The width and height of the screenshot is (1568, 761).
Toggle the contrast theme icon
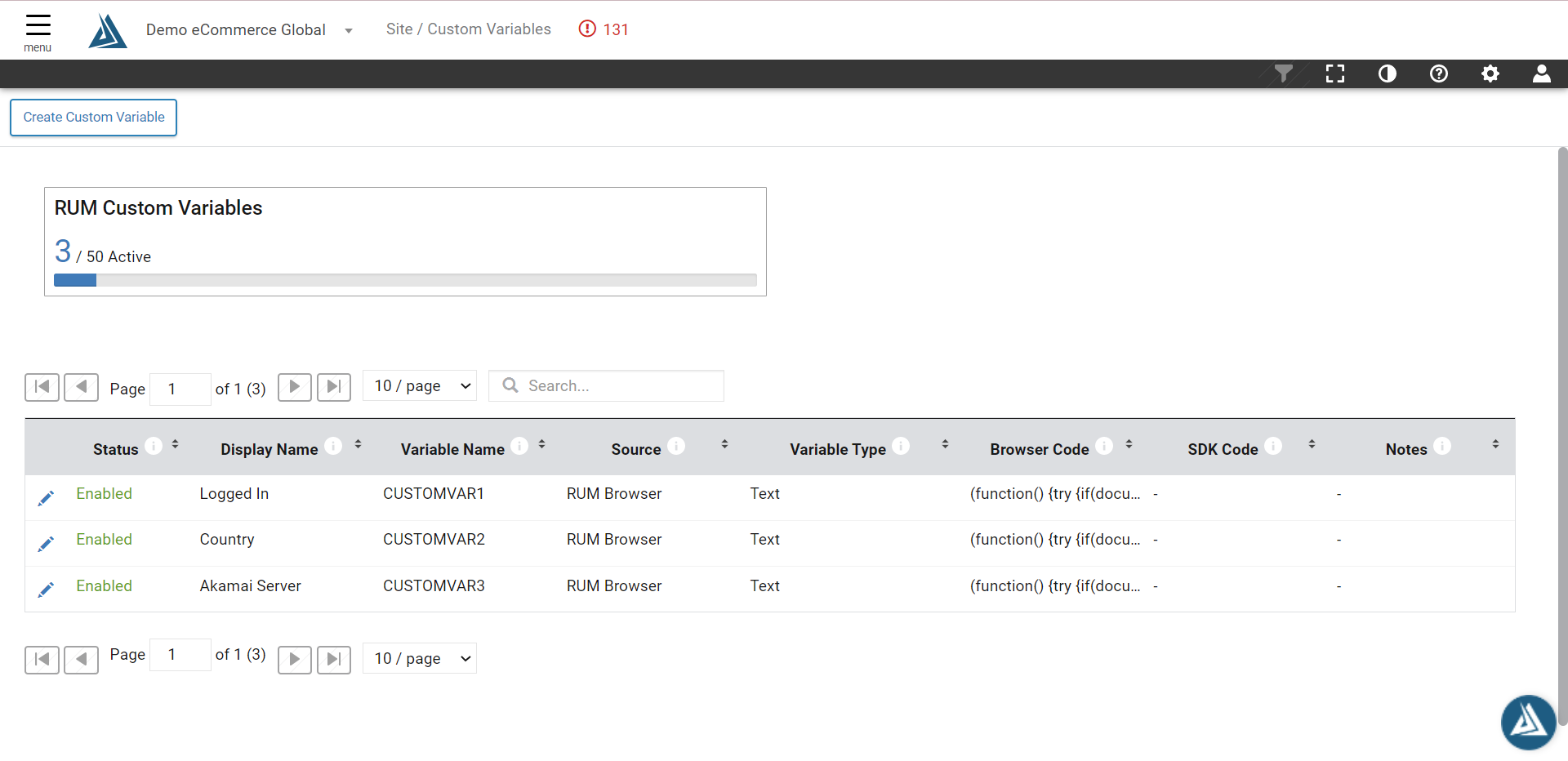click(x=1387, y=73)
